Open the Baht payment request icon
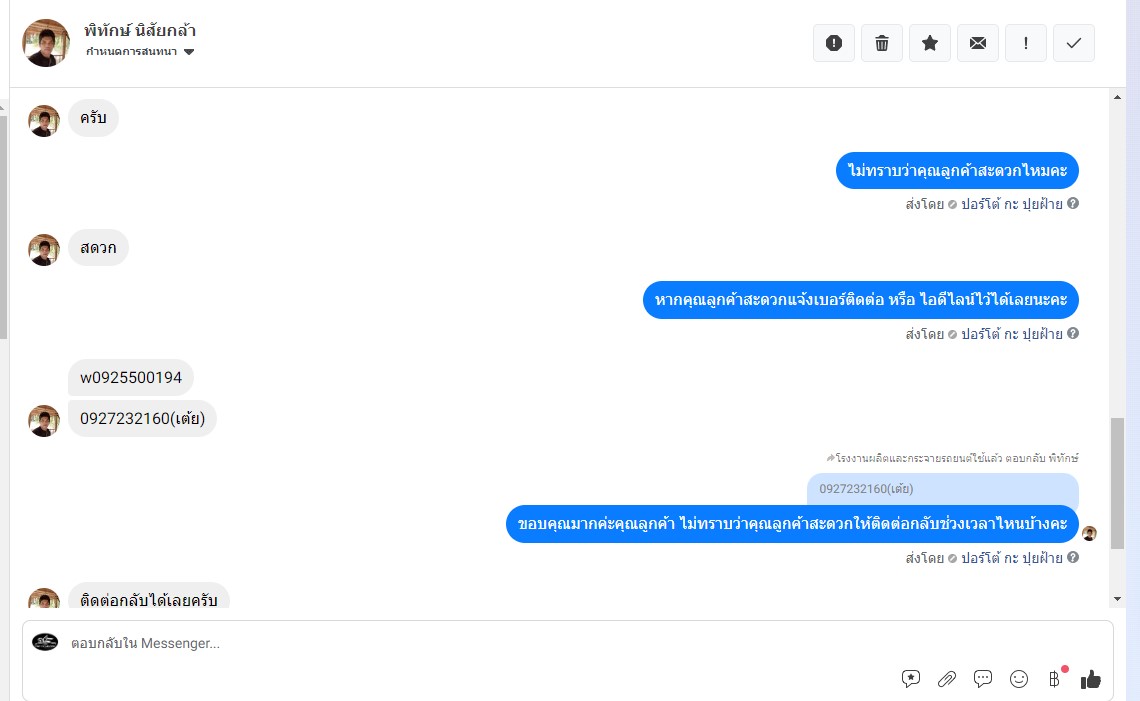Image resolution: width=1140 pixels, height=701 pixels. (x=1054, y=679)
